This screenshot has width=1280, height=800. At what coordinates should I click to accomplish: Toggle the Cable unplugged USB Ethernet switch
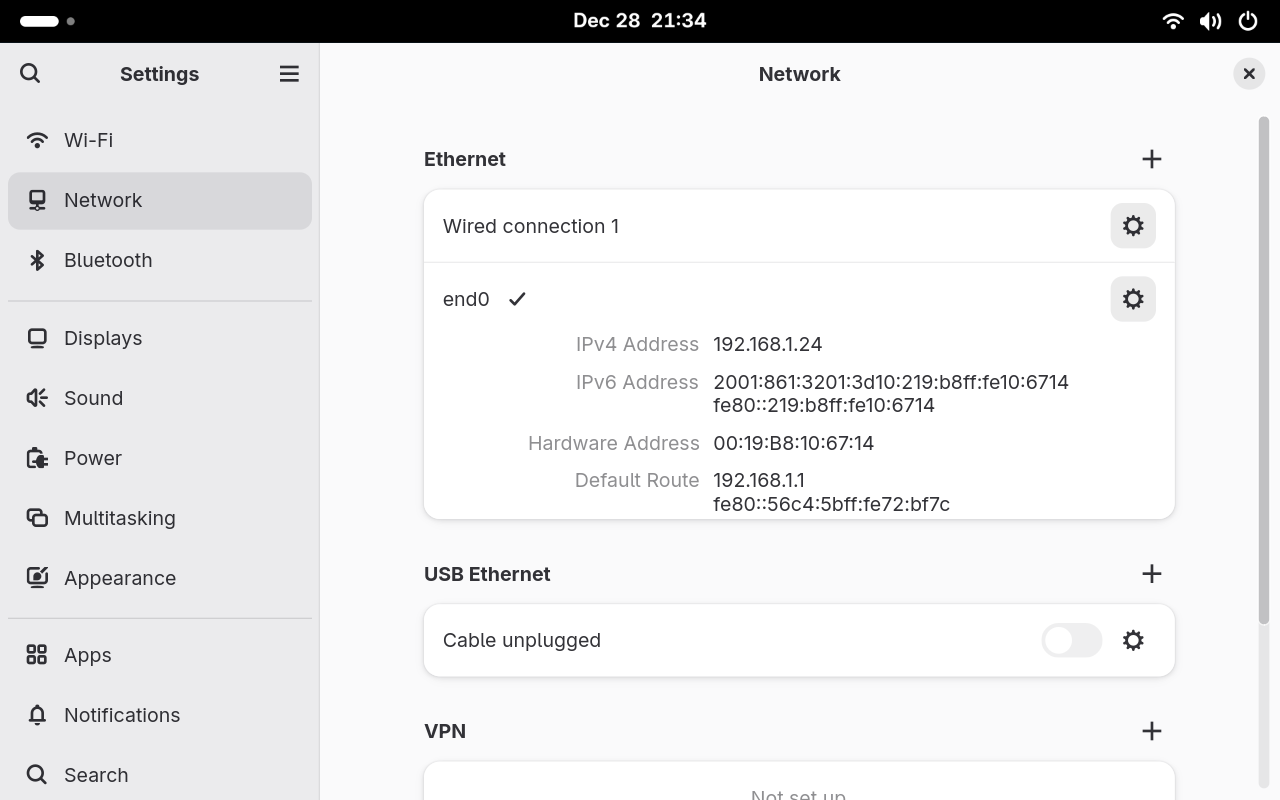tap(1071, 640)
